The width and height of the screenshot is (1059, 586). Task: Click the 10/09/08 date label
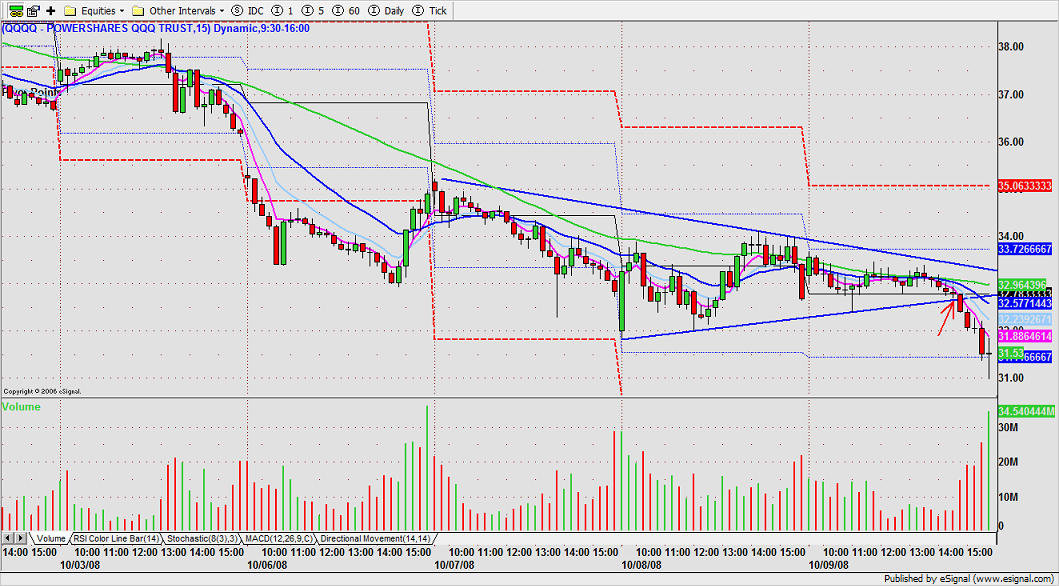(x=829, y=564)
